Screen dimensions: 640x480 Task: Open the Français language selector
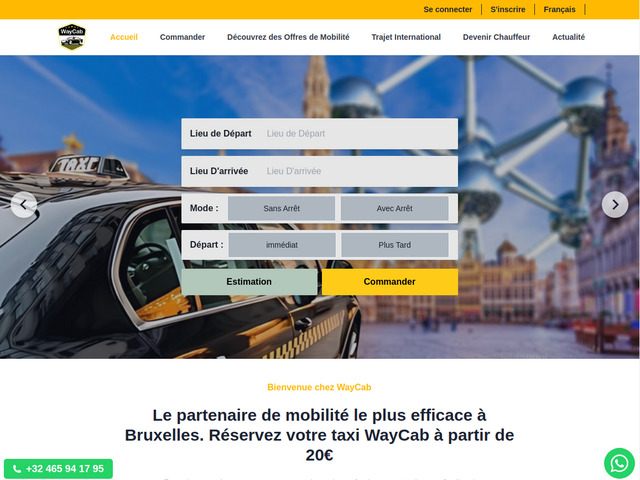click(559, 9)
